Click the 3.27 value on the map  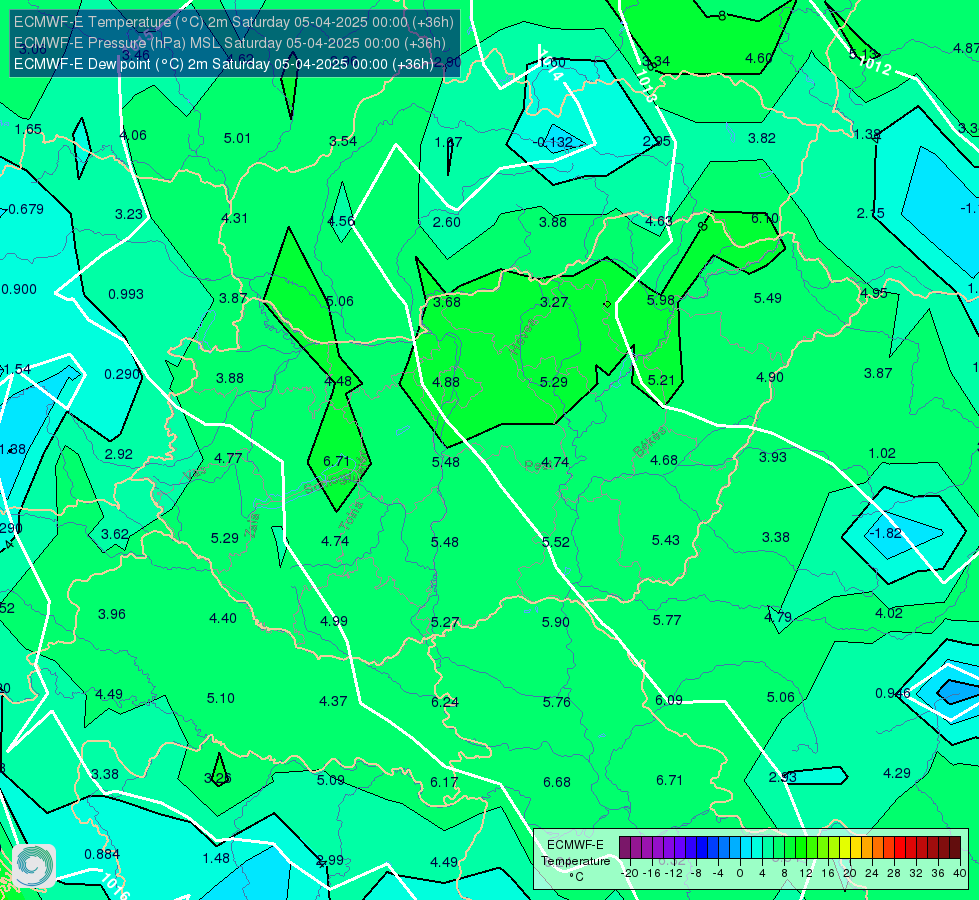click(x=554, y=302)
